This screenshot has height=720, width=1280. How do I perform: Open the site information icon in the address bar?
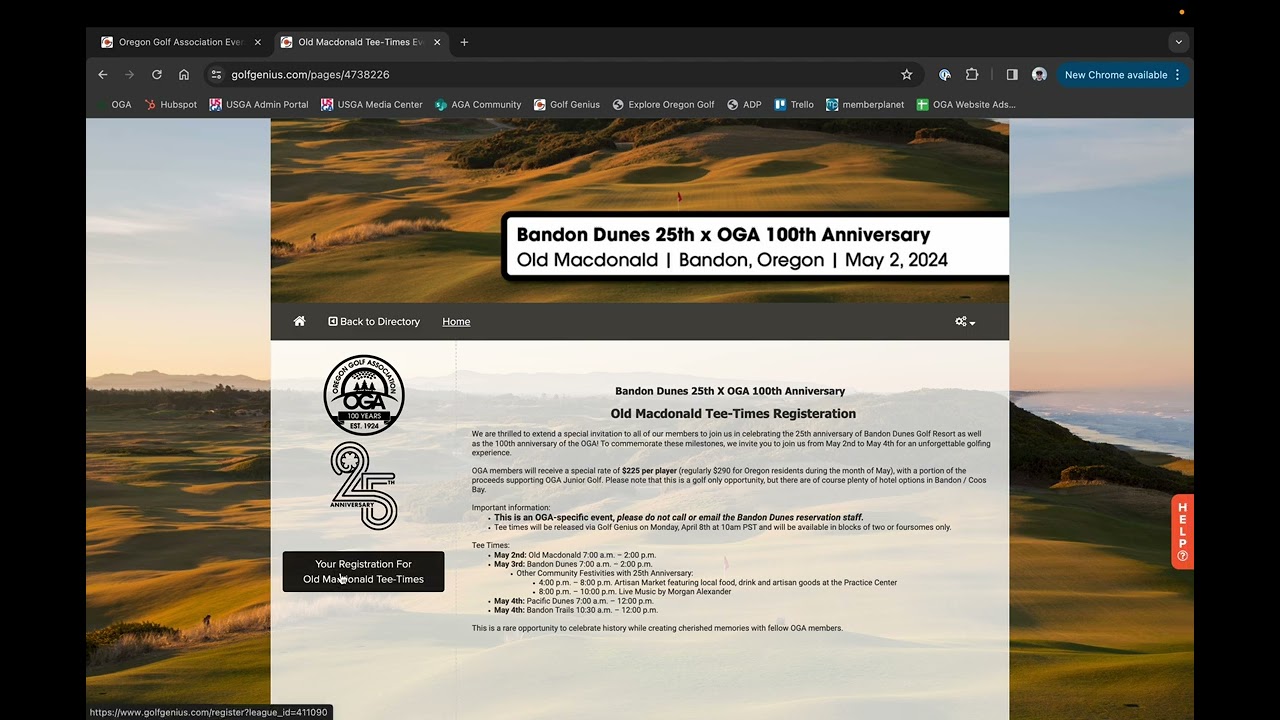pos(216,75)
